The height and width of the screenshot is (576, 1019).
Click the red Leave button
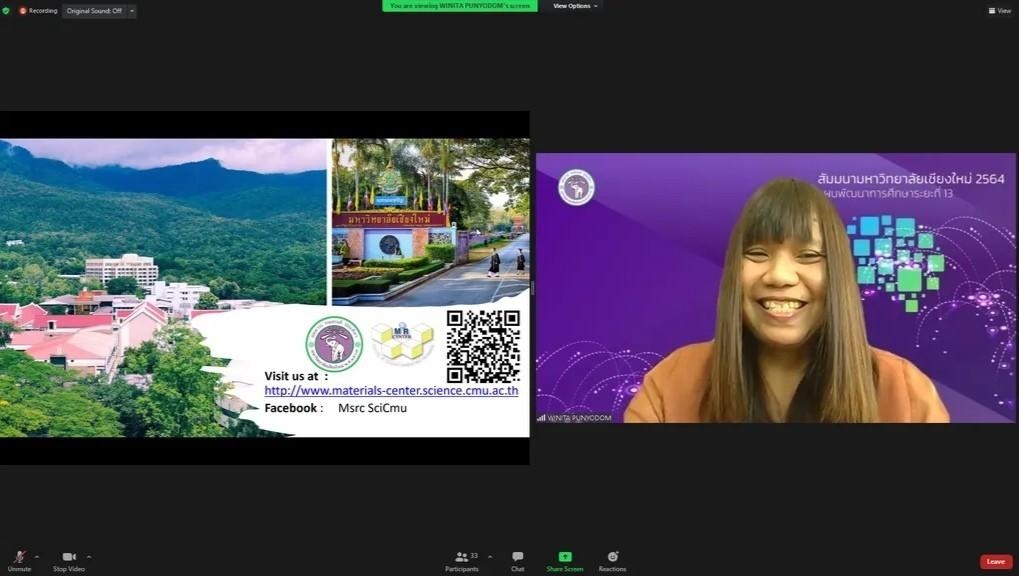tap(995, 562)
